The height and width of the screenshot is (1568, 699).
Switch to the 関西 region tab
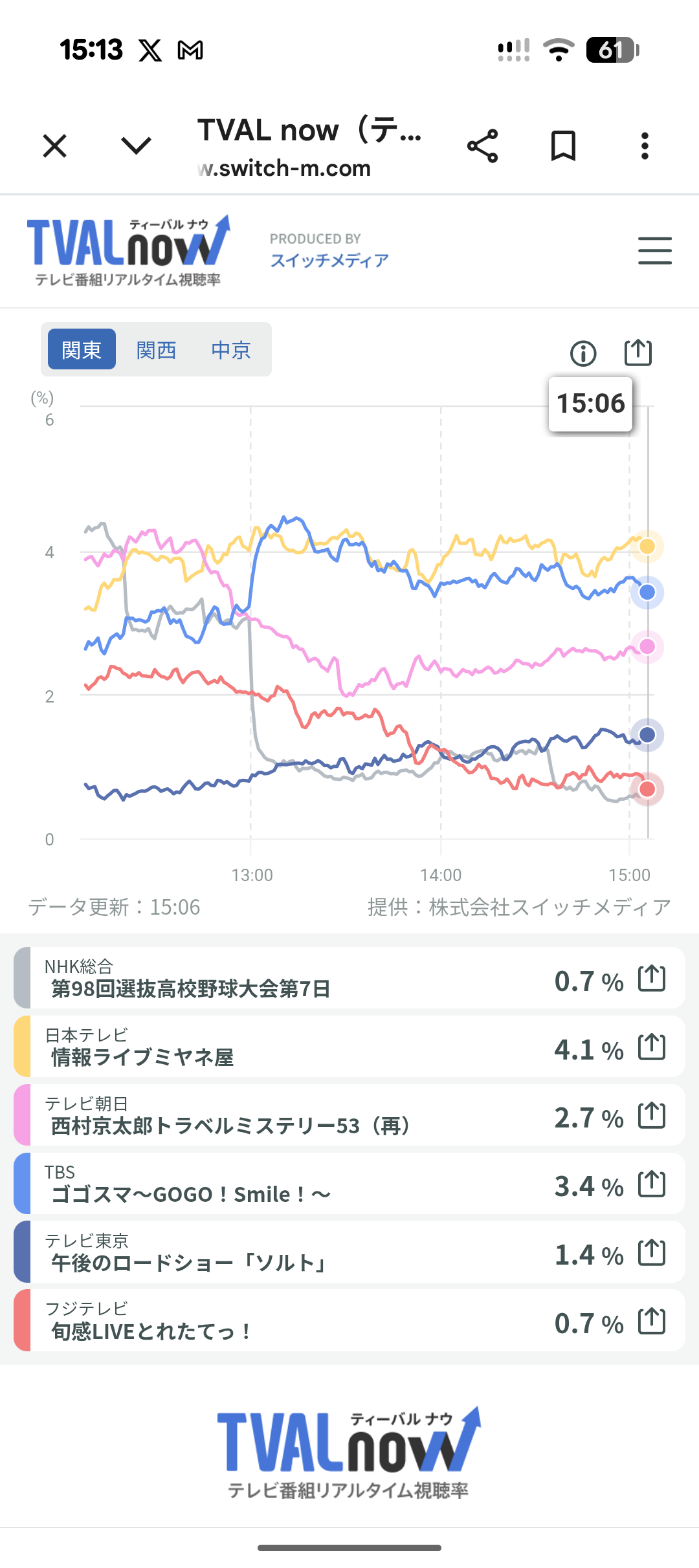(157, 350)
